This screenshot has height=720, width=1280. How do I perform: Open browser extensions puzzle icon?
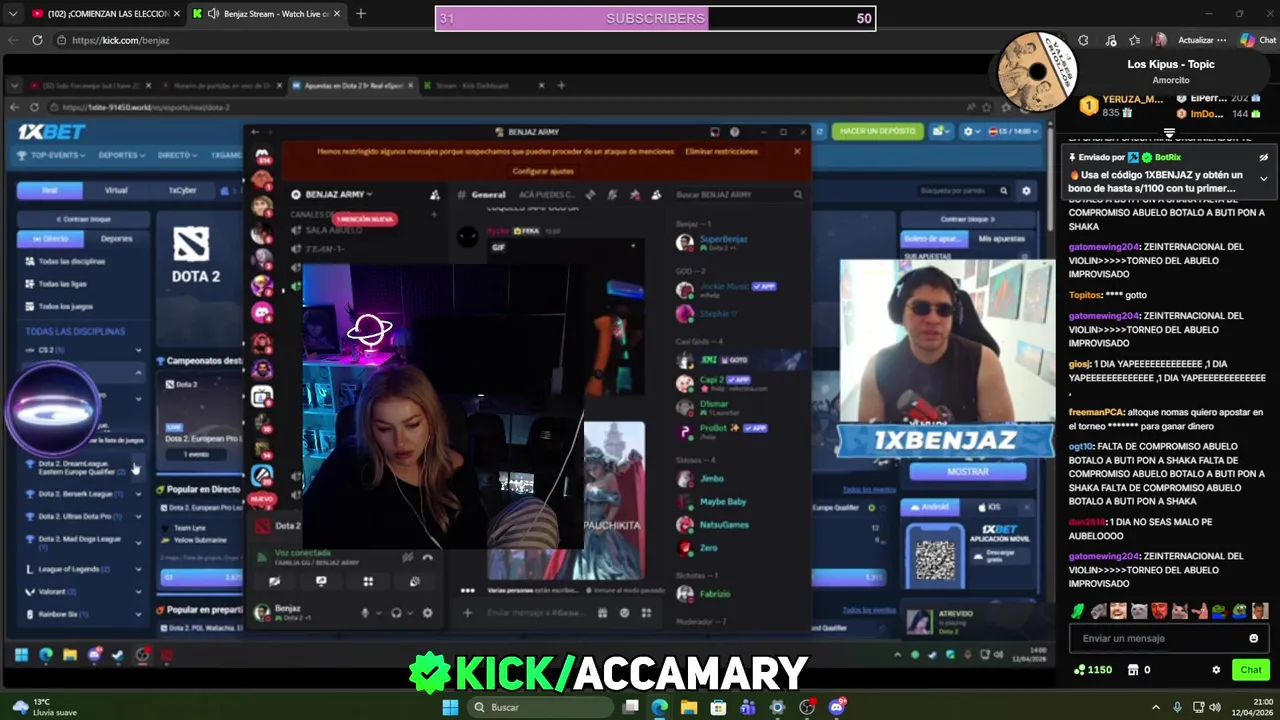tap(1083, 40)
